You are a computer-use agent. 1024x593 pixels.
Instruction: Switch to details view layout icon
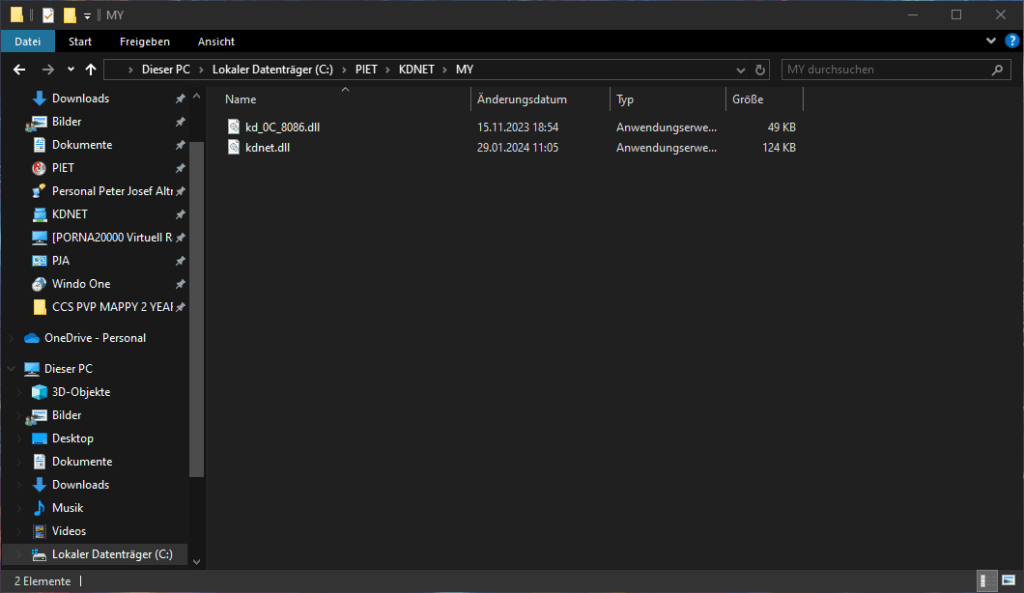point(986,581)
